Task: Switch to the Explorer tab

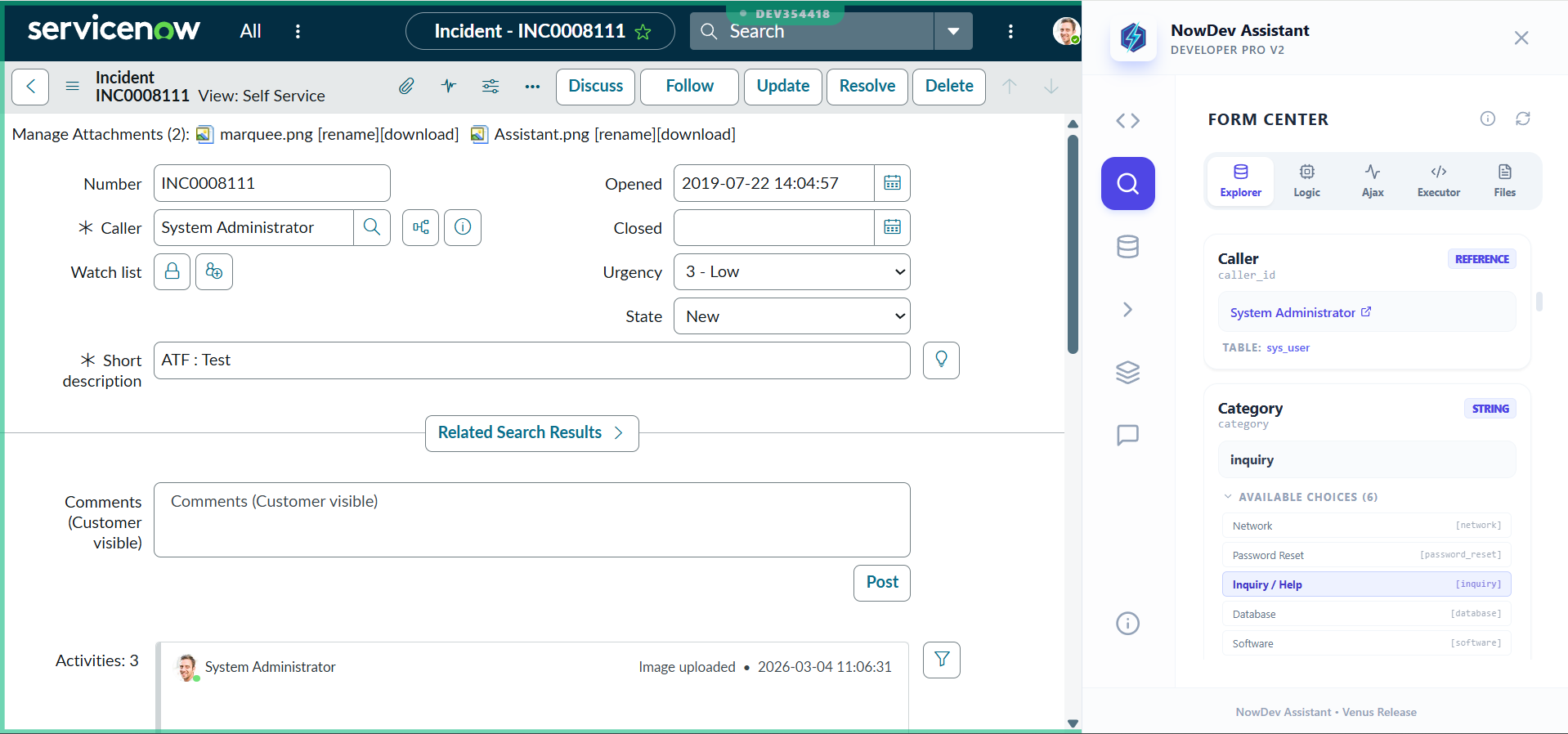Action: [x=1240, y=181]
